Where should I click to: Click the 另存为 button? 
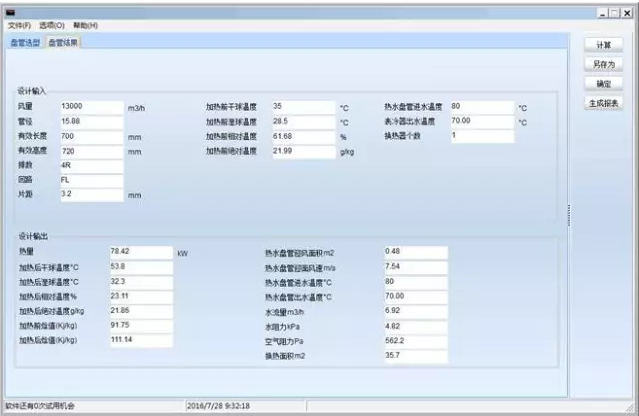click(603, 64)
